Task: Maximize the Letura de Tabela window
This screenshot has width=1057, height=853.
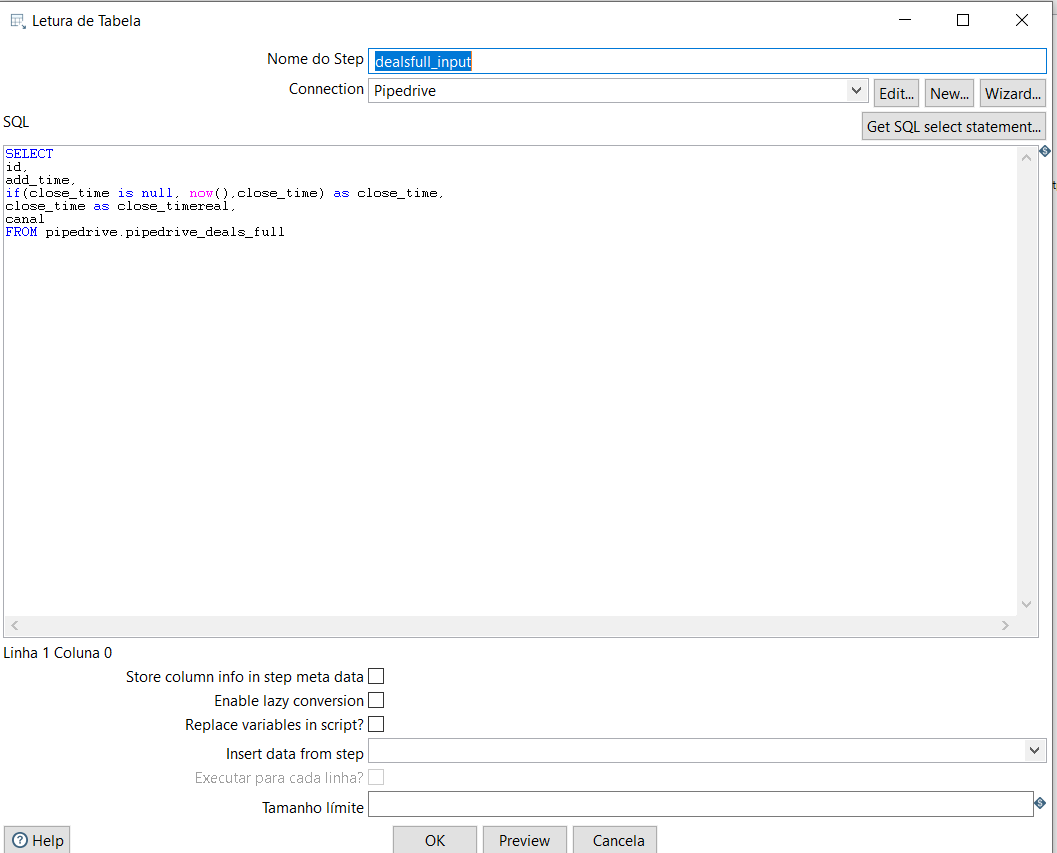Action: 963,20
